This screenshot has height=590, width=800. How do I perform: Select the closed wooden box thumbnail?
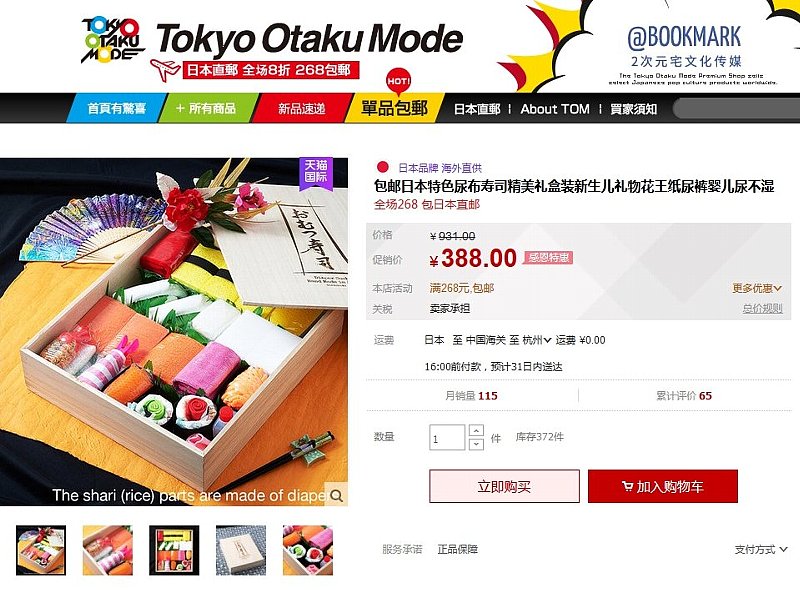click(241, 551)
